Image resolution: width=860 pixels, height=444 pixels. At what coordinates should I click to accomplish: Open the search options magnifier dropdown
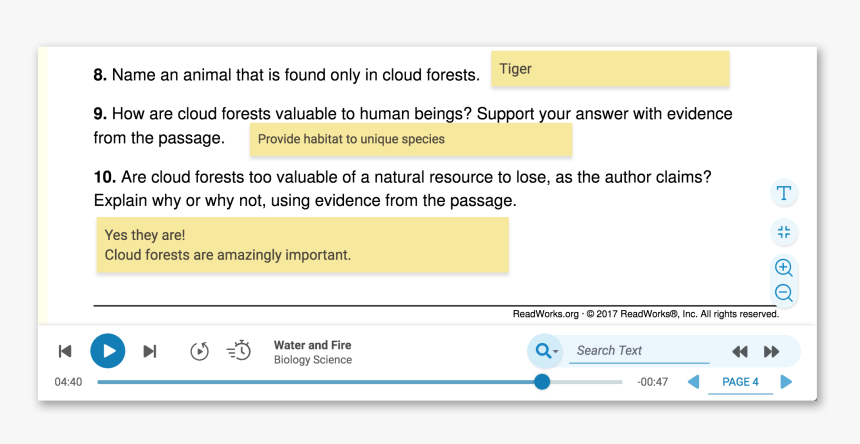point(546,351)
